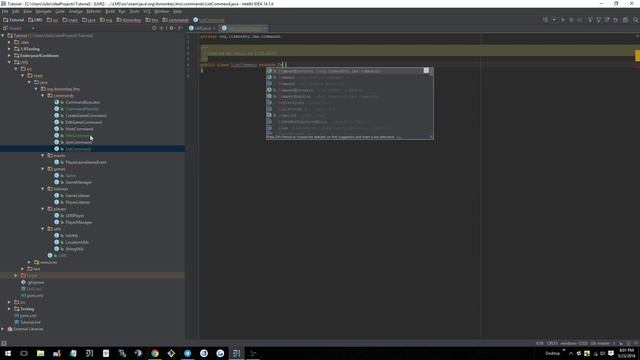Collapse the utils package
The height and width of the screenshot is (360, 640).
(43, 229)
